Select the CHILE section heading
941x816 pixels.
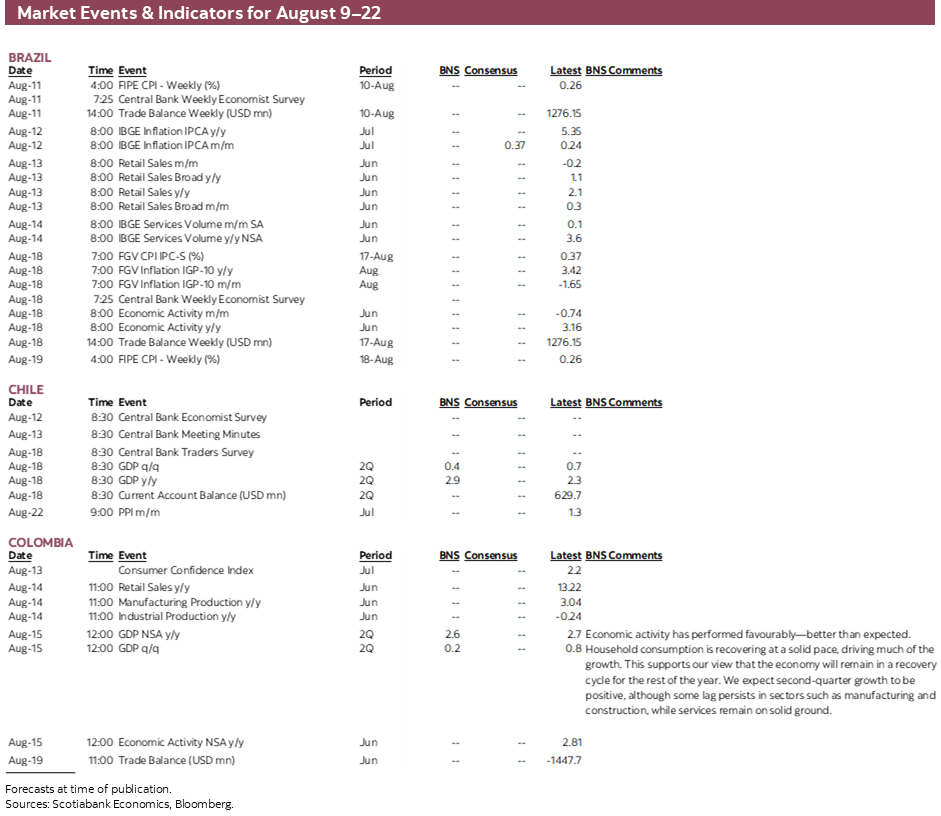pos(27,390)
